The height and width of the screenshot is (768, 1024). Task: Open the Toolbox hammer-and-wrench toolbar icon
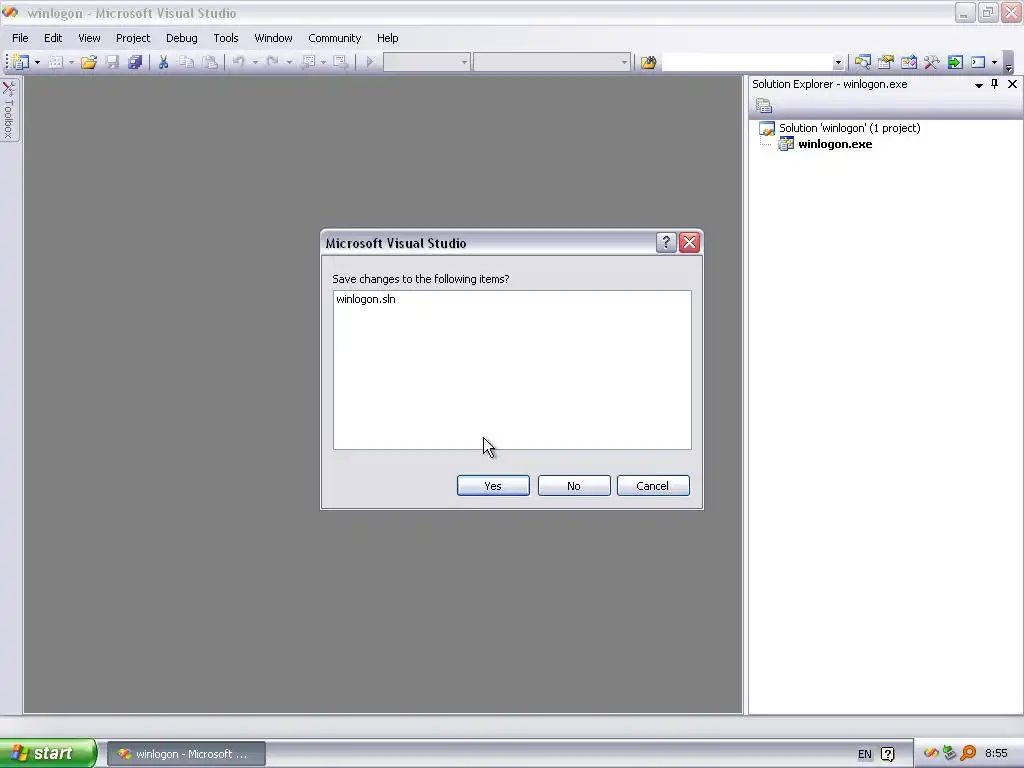pos(931,62)
